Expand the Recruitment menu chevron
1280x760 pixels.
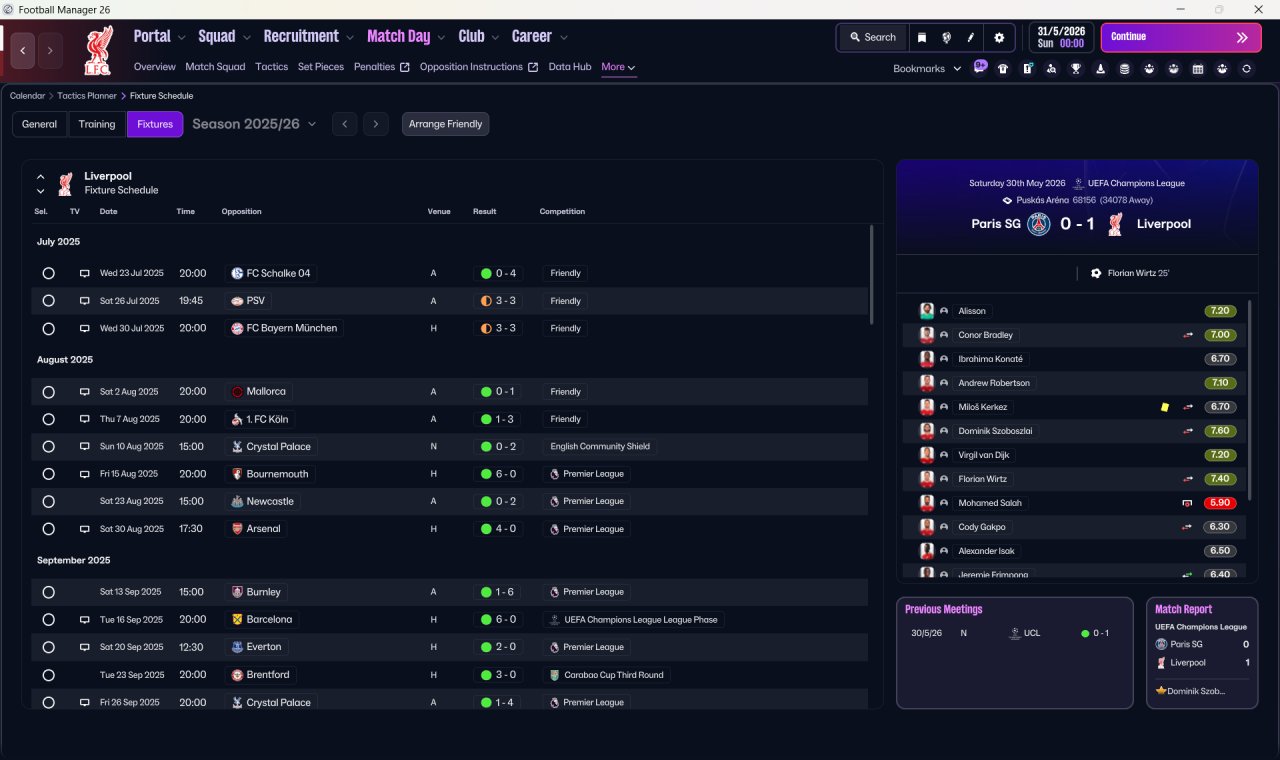tap(349, 38)
